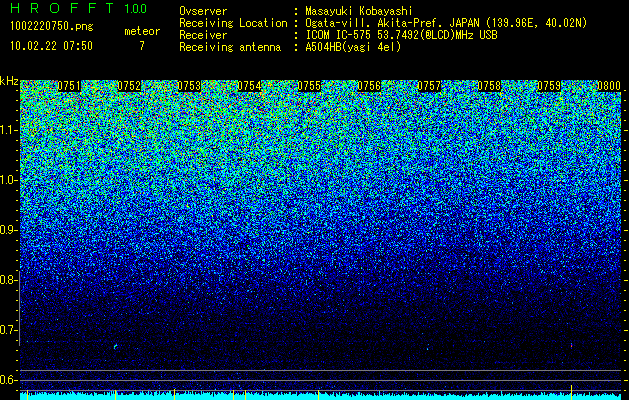Click the 1.1 frequency axis label

pyautogui.click(x=8, y=130)
